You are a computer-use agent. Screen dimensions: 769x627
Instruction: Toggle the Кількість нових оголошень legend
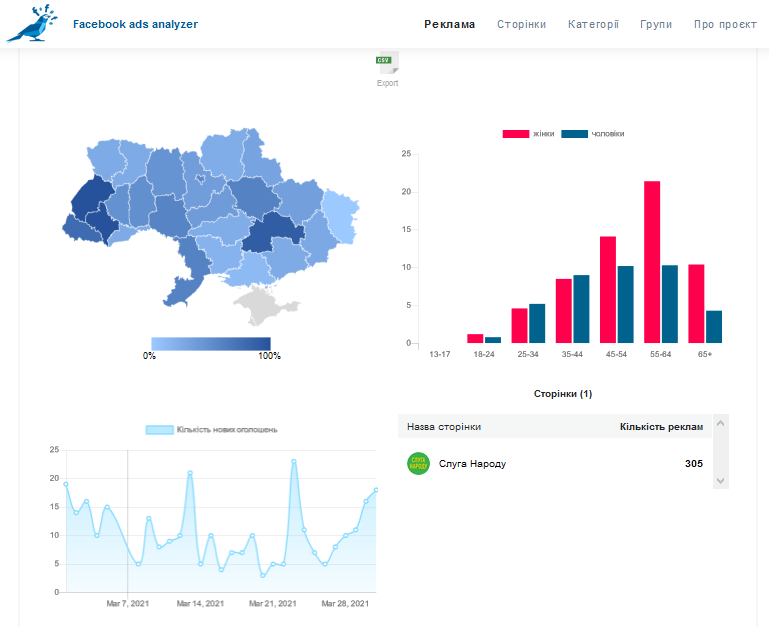coord(211,430)
